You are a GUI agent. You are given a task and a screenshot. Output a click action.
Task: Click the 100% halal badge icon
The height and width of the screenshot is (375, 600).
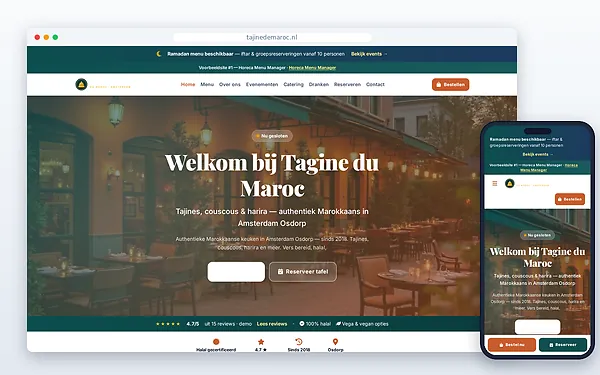pyautogui.click(x=302, y=324)
